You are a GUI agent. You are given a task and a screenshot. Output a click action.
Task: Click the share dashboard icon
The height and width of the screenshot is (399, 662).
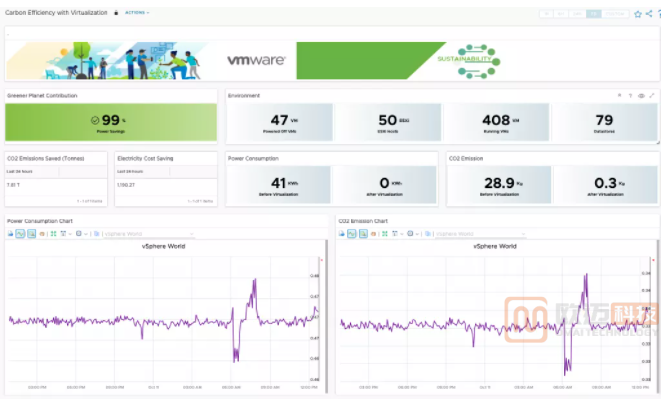649,14
